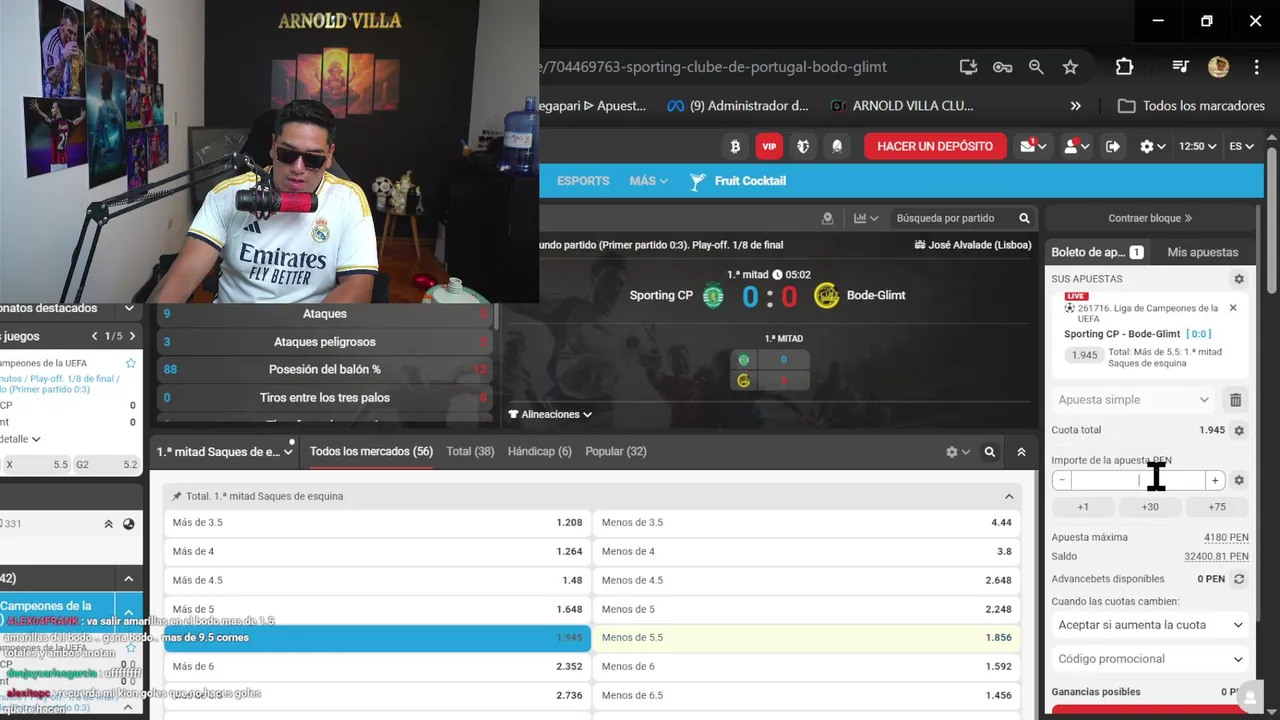The height and width of the screenshot is (720, 1280).
Task: Add +75 to the stake
Action: [x=1217, y=507]
